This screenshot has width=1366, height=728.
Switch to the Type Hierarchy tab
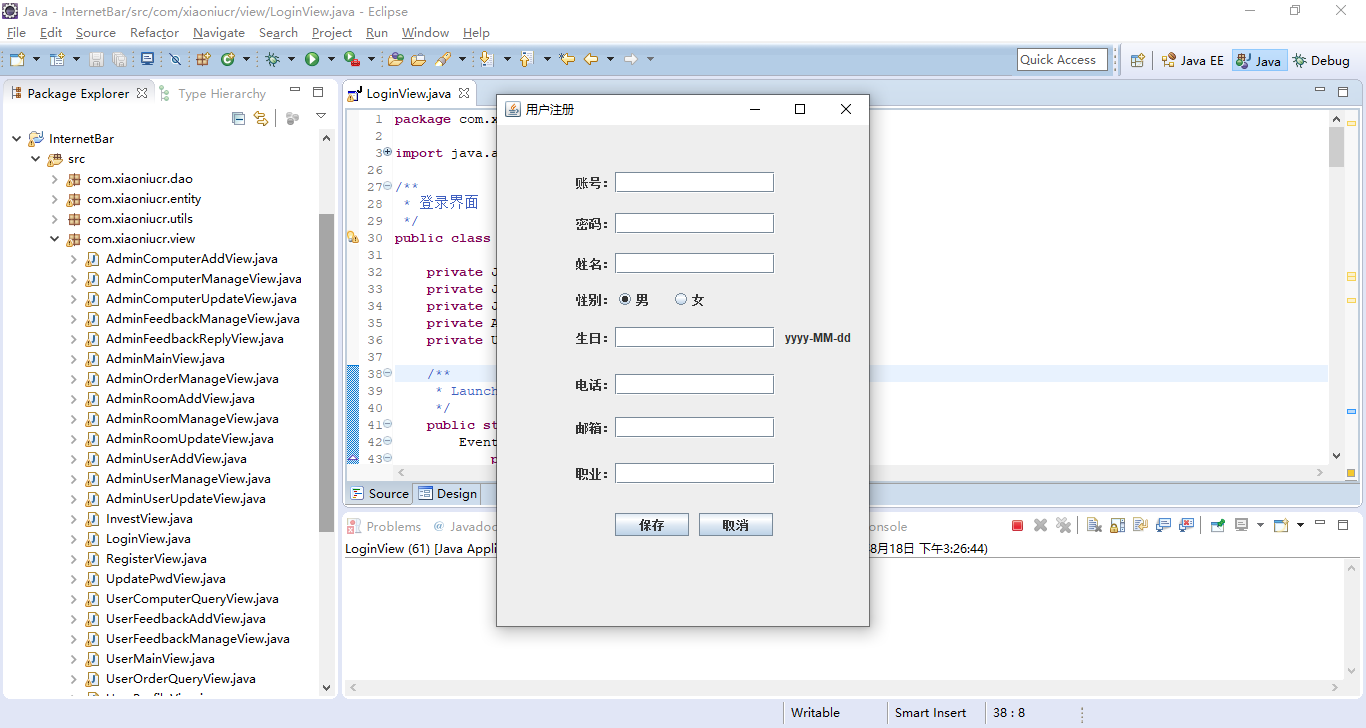tap(213, 93)
